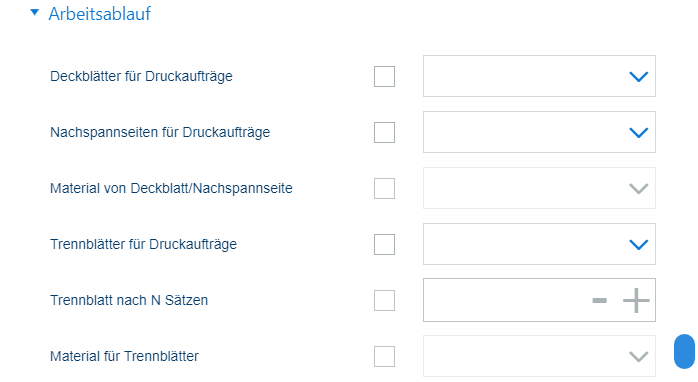Tick the Nachspannseiten für Druckaufträge checkbox
Image resolution: width=698 pixels, height=382 pixels.
pos(384,132)
